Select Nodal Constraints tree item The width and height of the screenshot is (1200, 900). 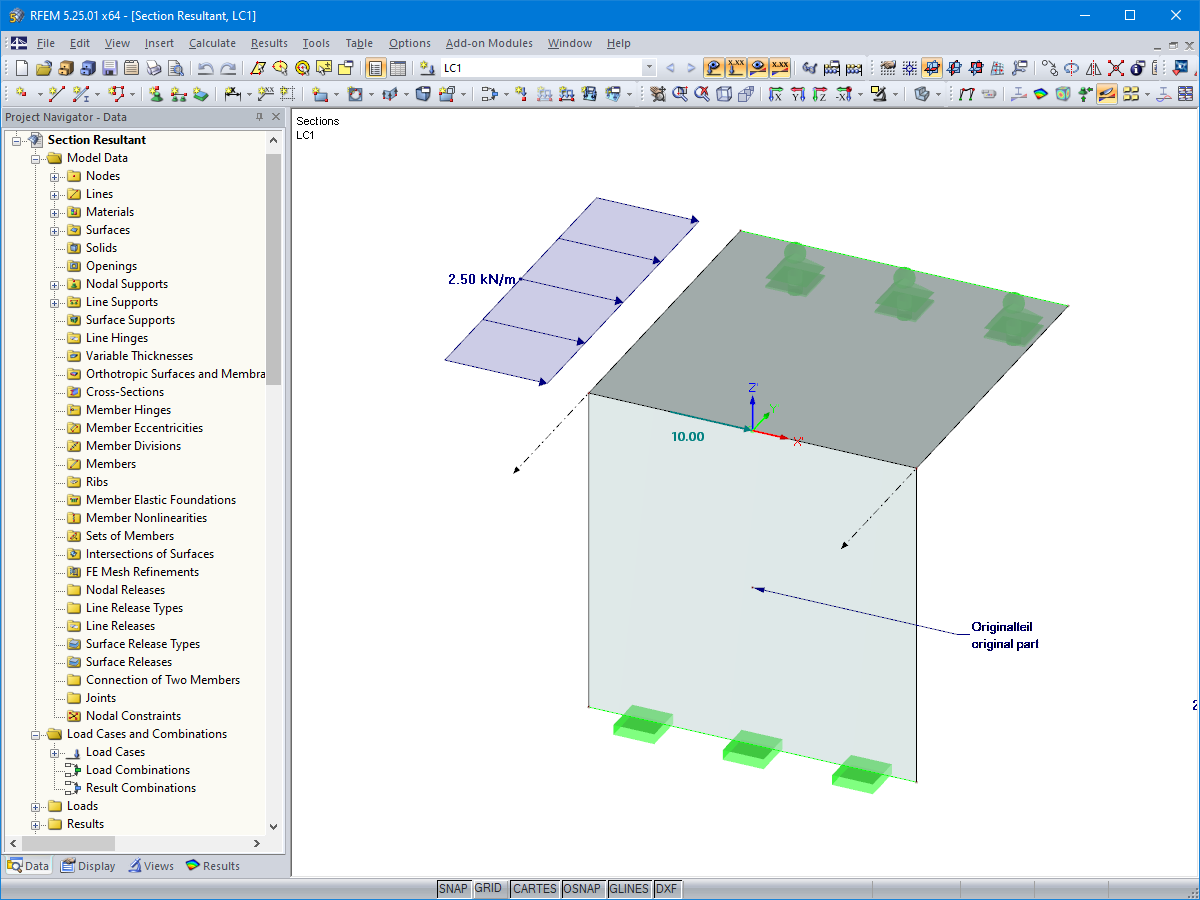pos(133,716)
